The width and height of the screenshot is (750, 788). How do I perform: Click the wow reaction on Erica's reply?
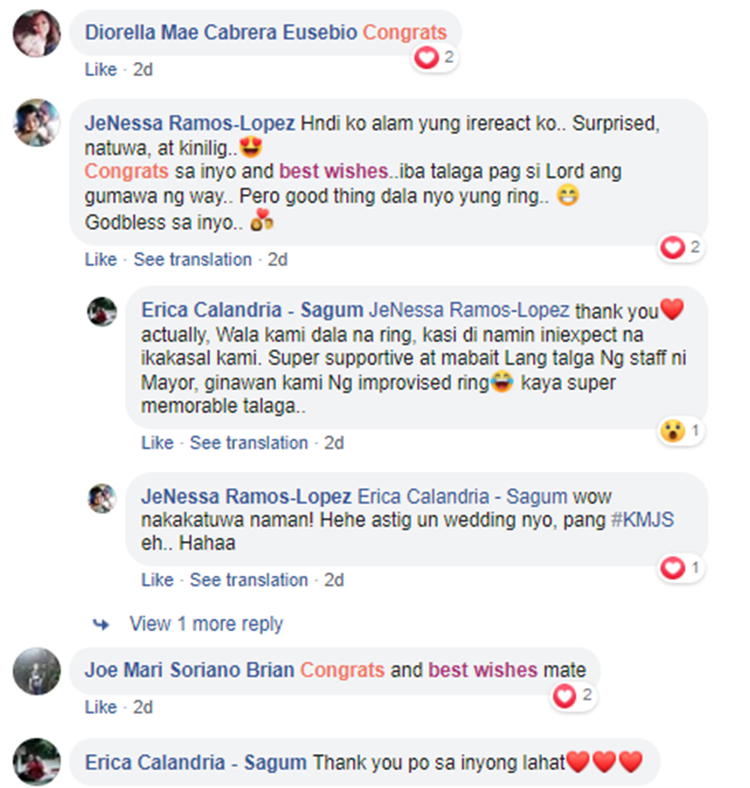[x=673, y=431]
